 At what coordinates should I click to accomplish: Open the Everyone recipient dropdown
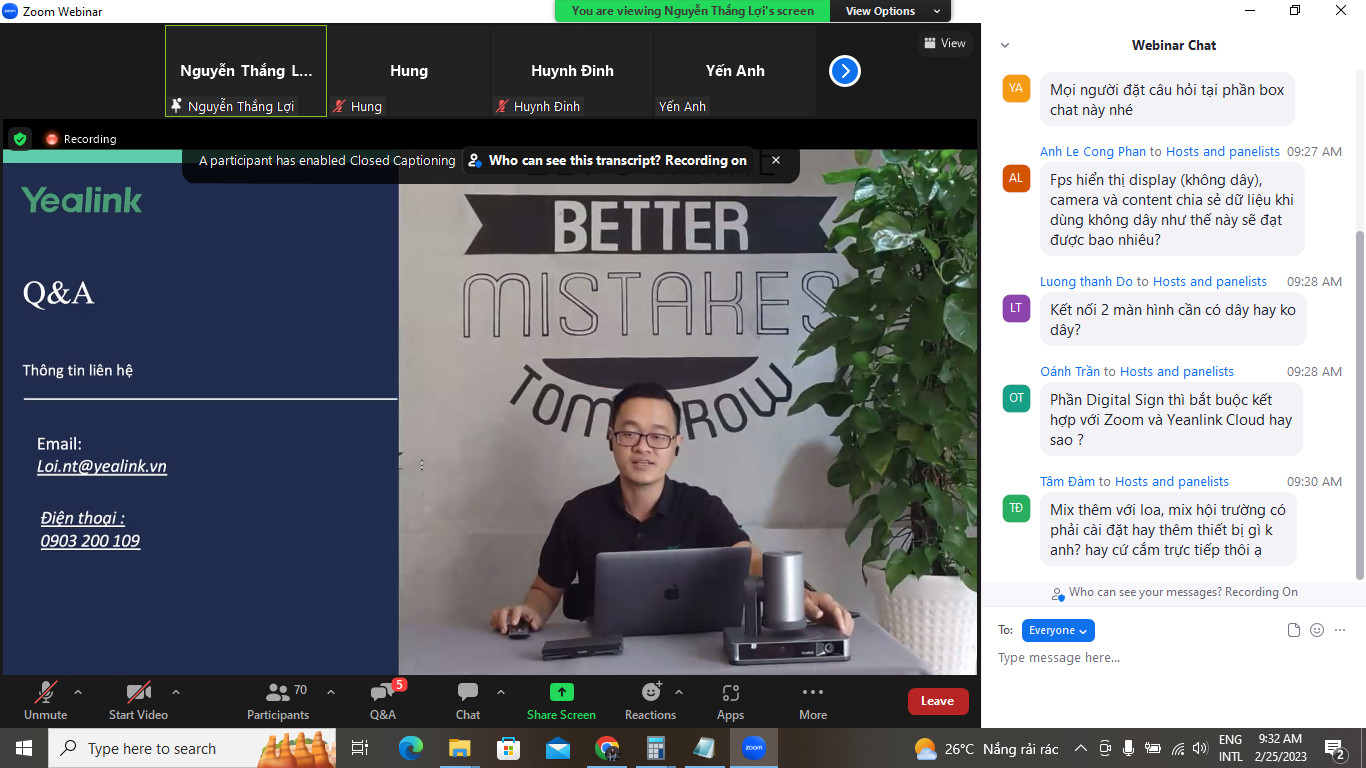tap(1058, 630)
